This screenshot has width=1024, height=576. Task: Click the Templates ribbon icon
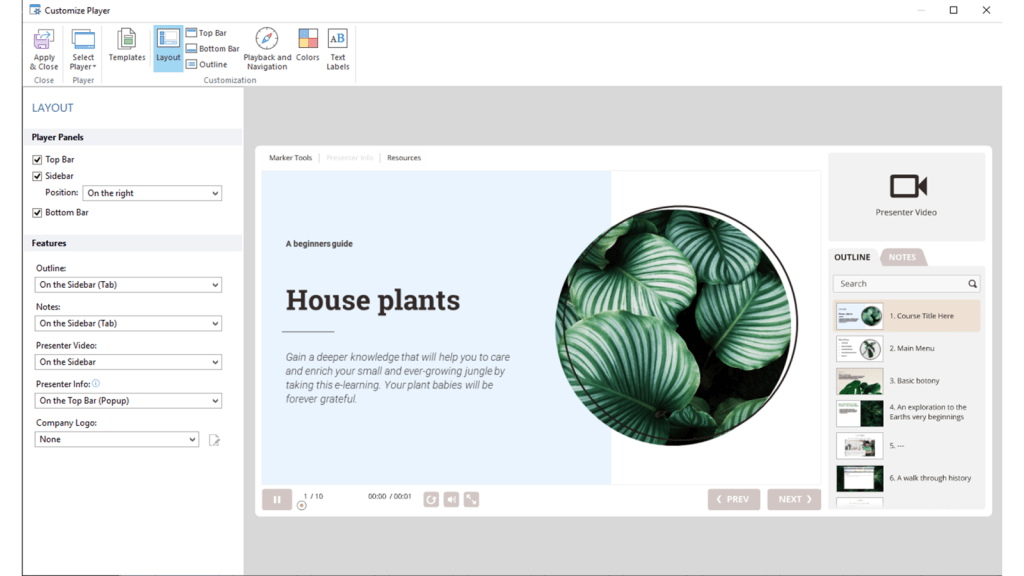(x=126, y=45)
